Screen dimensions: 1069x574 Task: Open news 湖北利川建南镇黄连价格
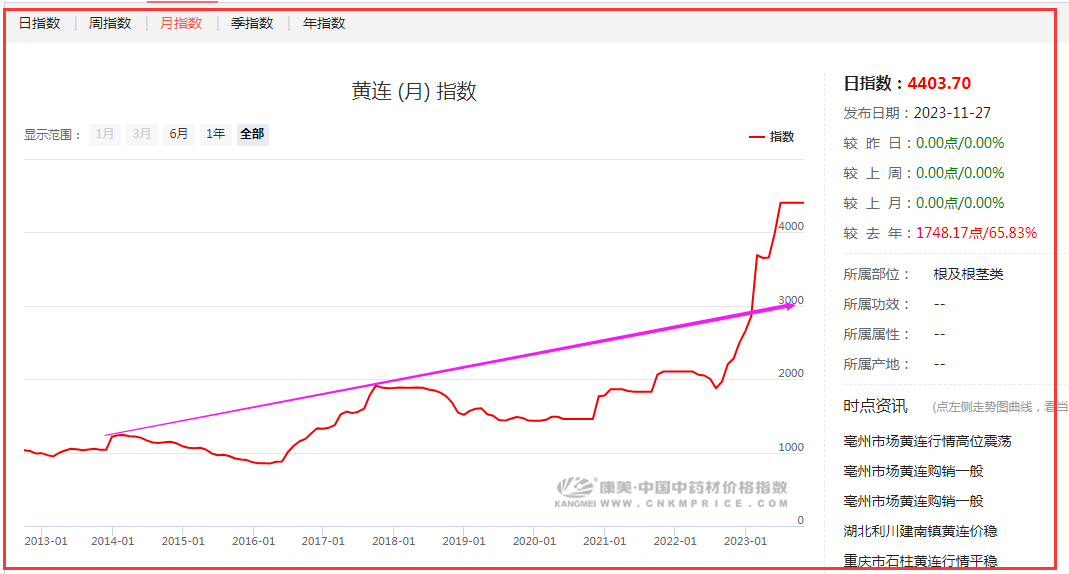(x=920, y=531)
